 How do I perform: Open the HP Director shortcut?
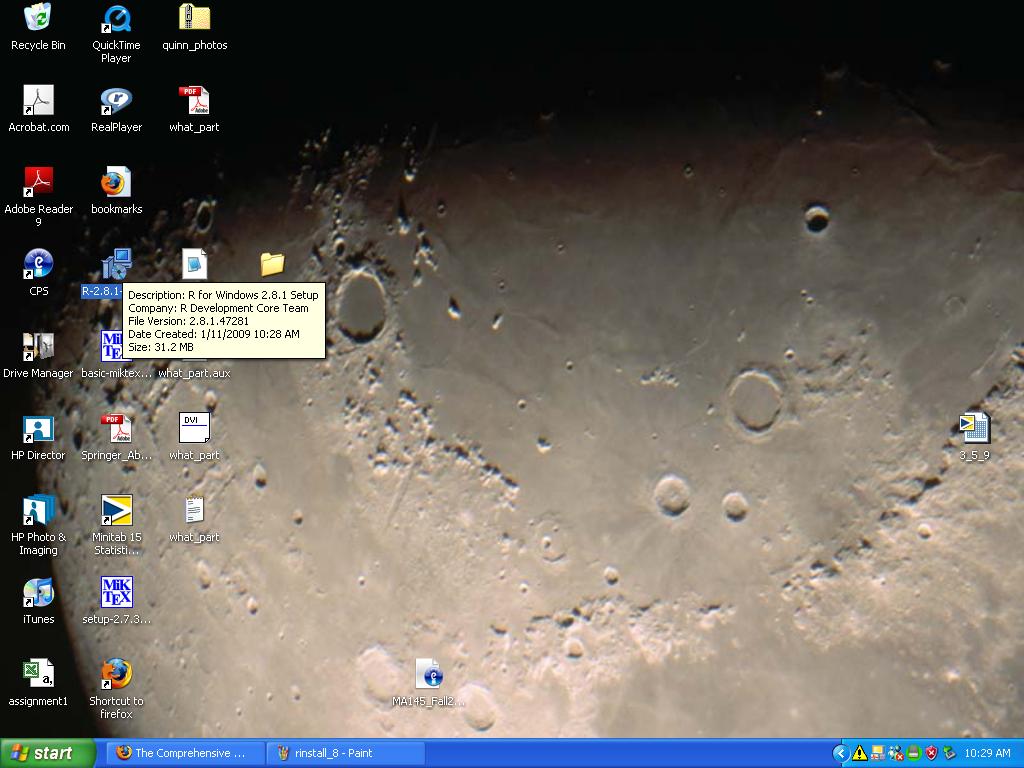pos(38,429)
